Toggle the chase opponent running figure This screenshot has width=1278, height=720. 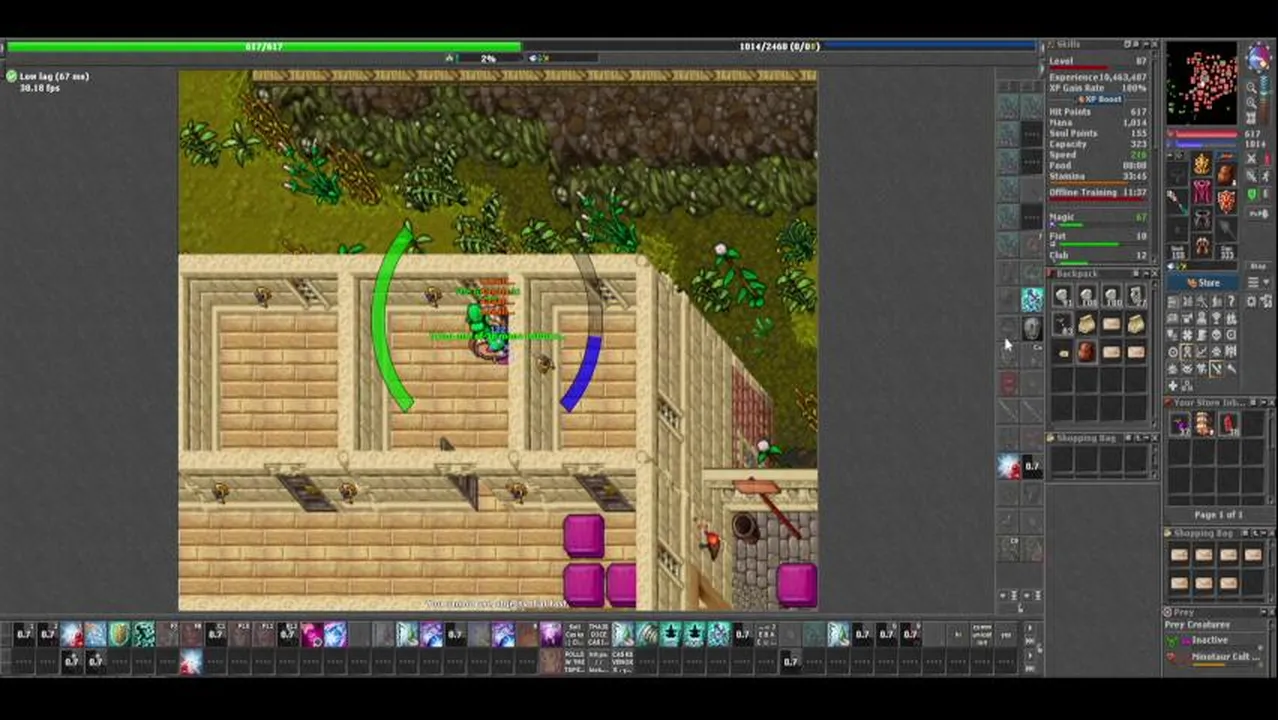click(x=1266, y=176)
